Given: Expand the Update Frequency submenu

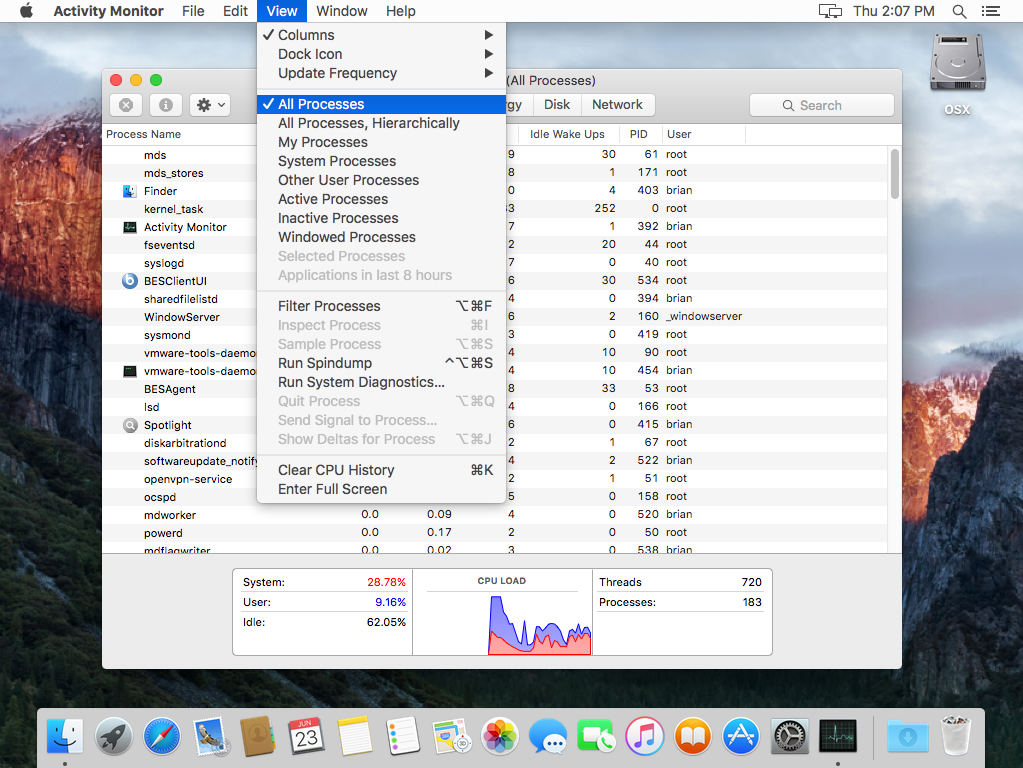Looking at the screenshot, I should (382, 73).
